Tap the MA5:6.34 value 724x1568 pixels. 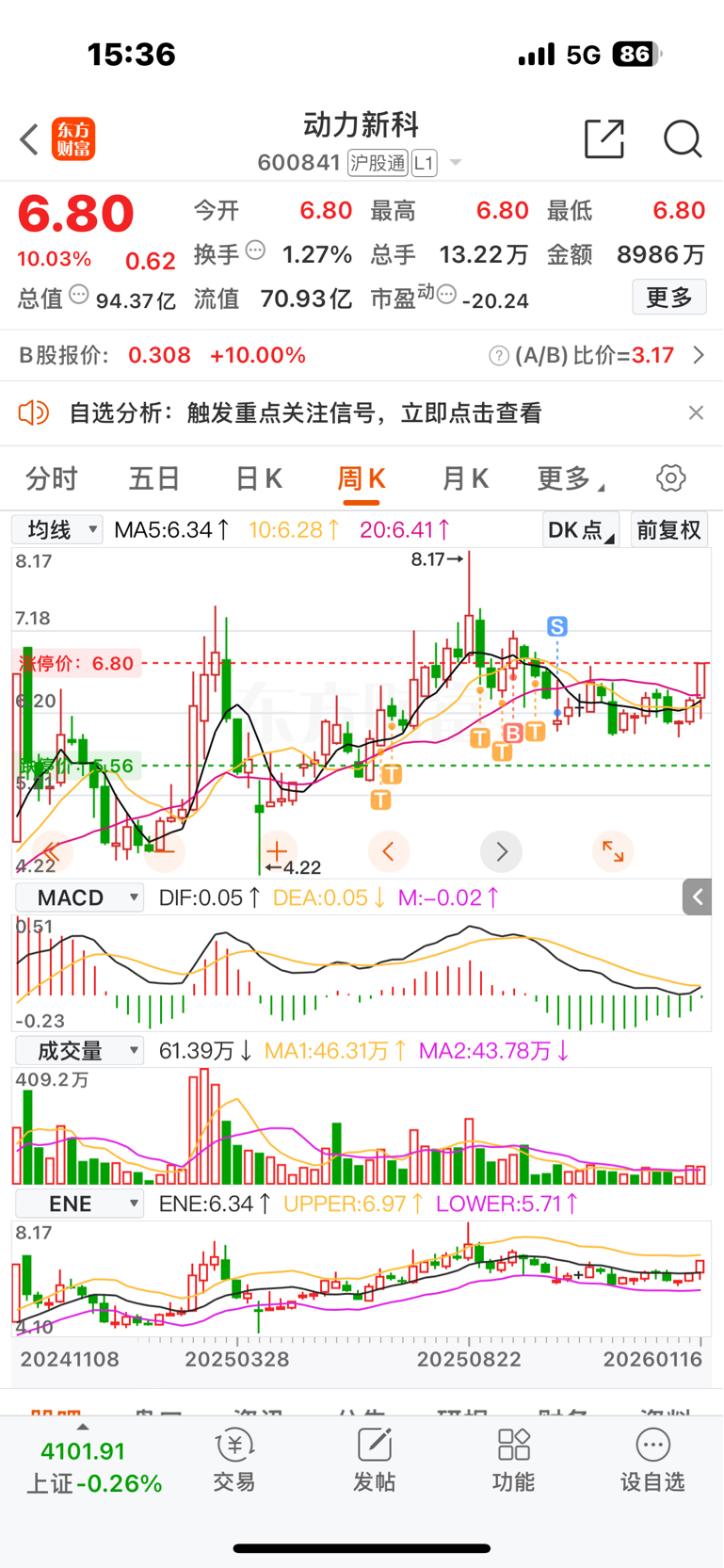(171, 529)
